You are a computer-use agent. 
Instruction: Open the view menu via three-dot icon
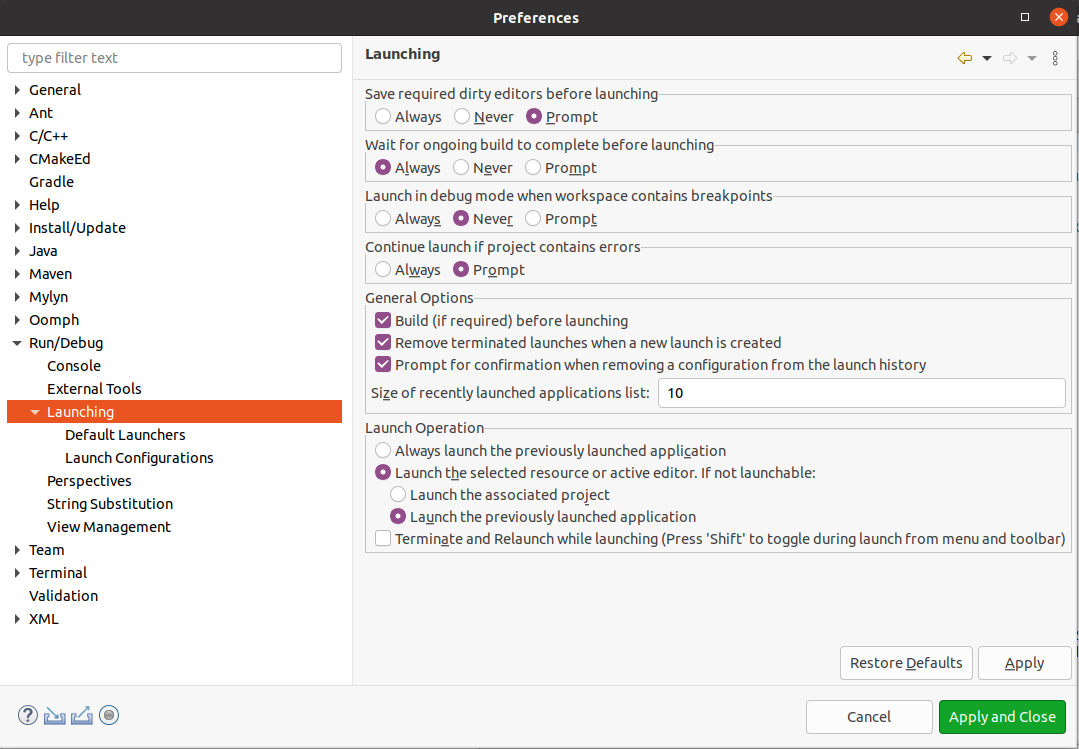1055,58
